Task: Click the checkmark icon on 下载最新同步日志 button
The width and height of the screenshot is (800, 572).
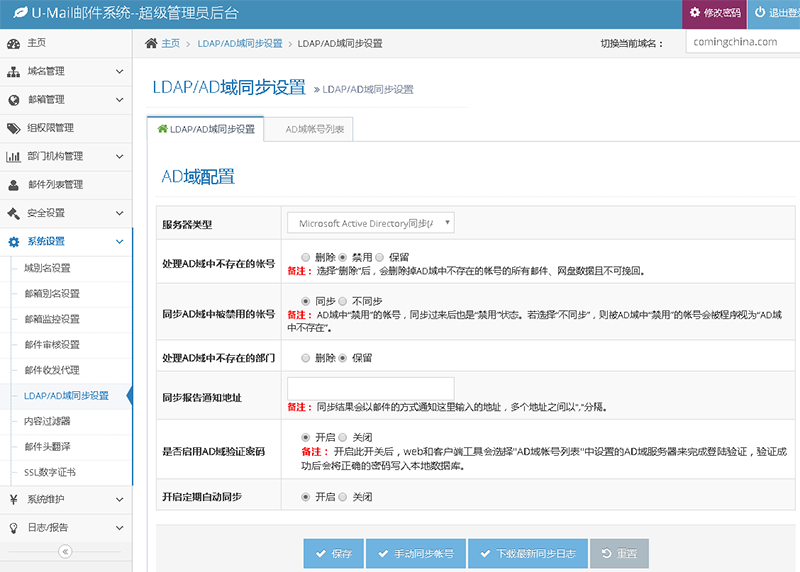Action: (486, 554)
